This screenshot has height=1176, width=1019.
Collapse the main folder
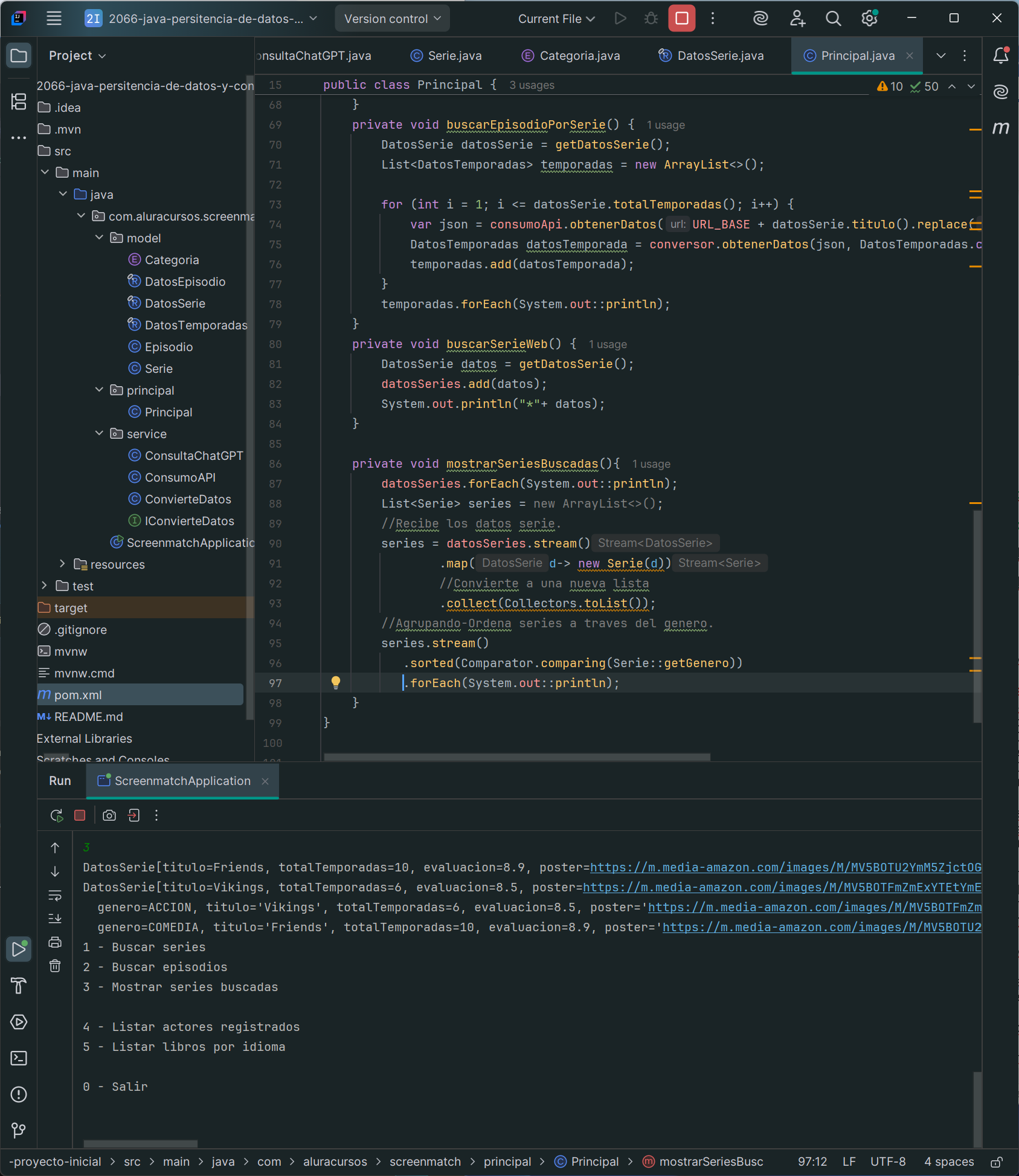[x=45, y=172]
